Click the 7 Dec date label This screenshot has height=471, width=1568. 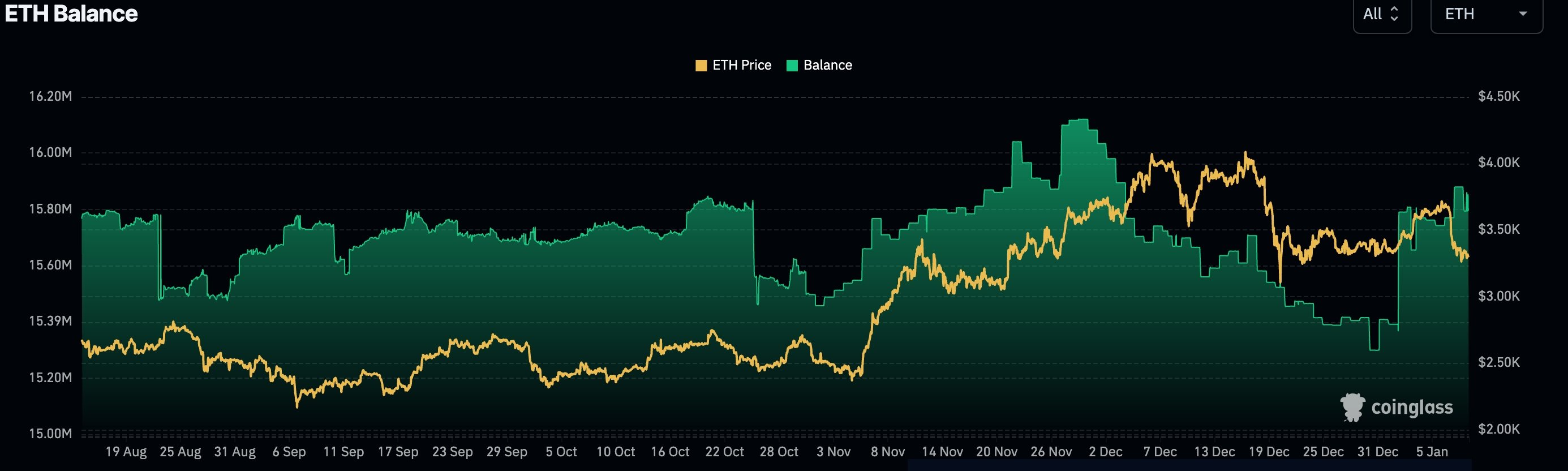[x=1160, y=452]
